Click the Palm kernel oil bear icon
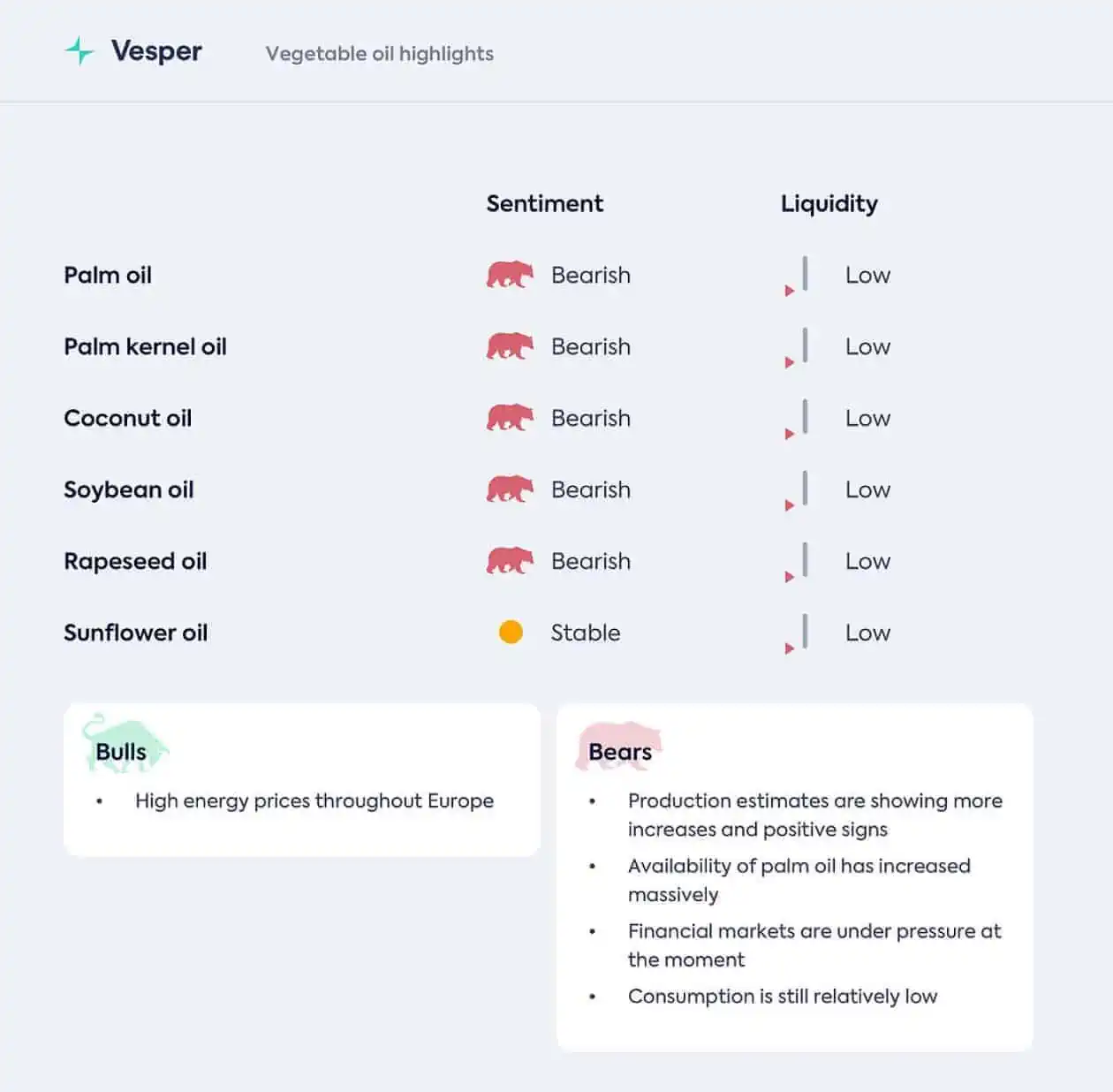 pos(510,346)
